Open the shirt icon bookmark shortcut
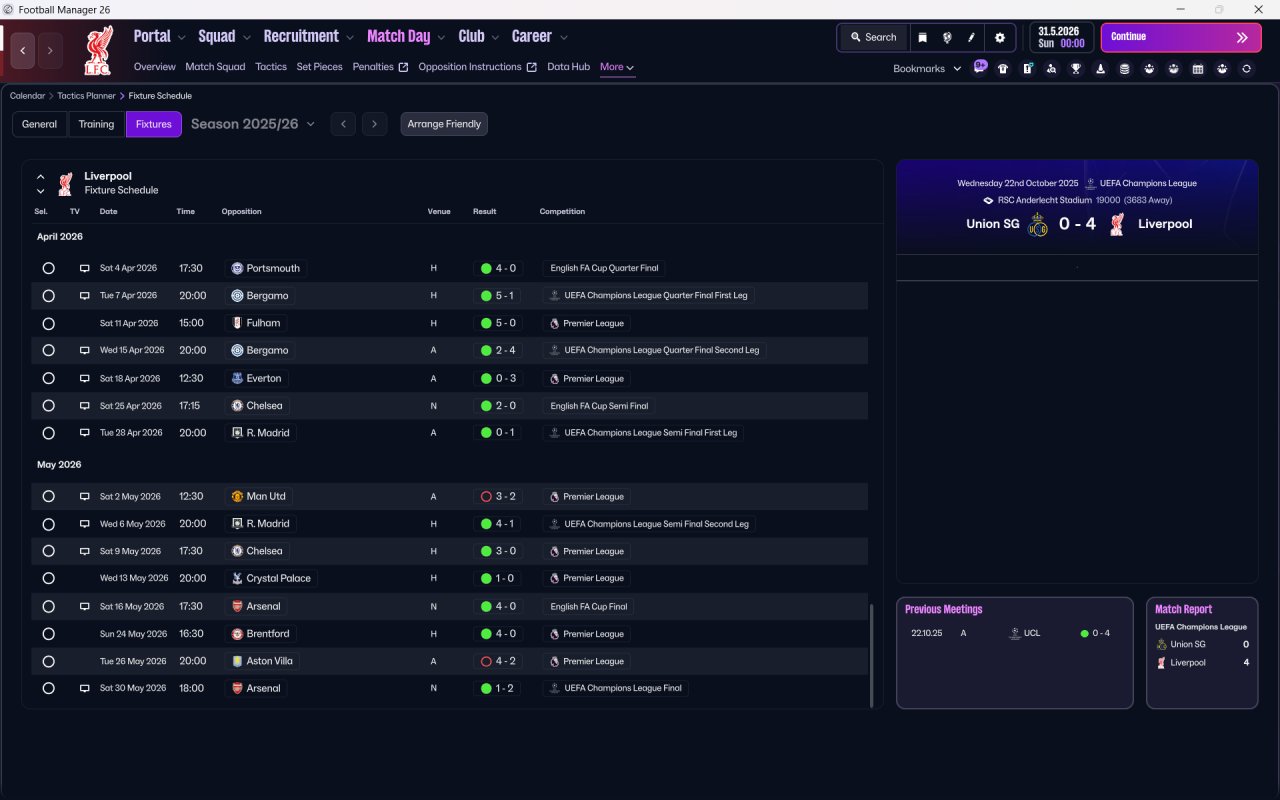 point(1003,69)
